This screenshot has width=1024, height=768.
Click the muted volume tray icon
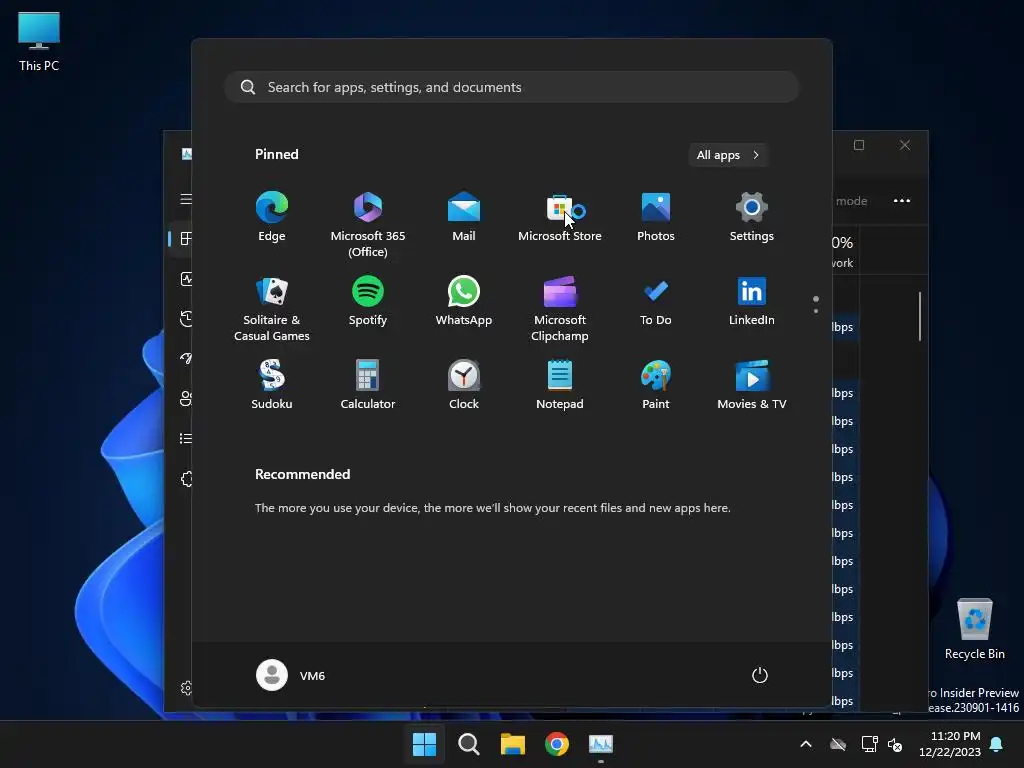click(x=895, y=744)
